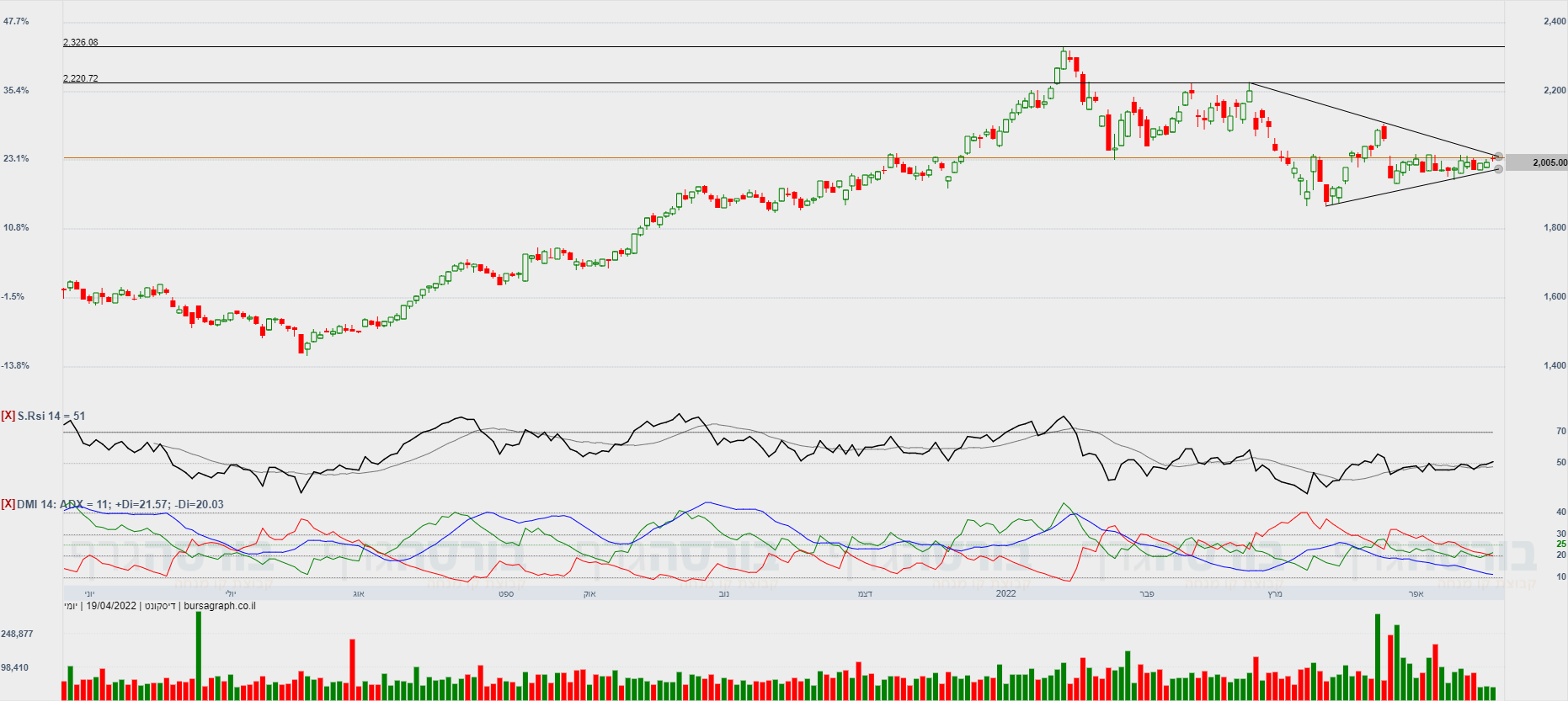Click the -1.5% percent axis label
Image resolution: width=1568 pixels, height=701 pixels.
(13, 296)
